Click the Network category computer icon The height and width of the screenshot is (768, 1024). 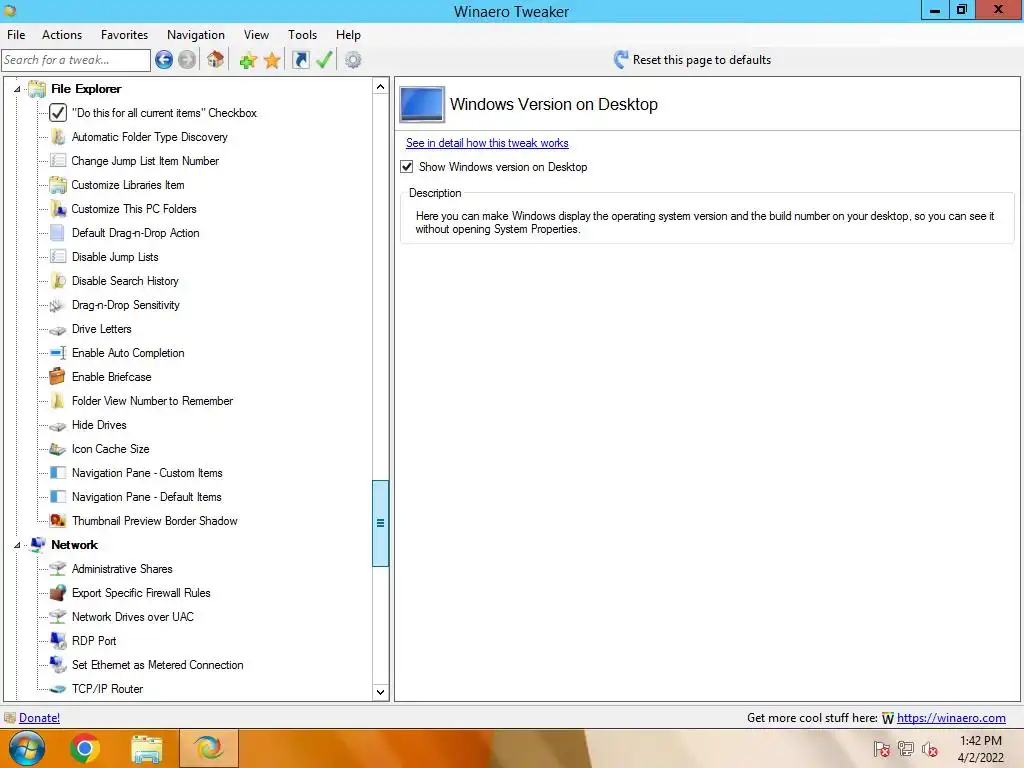[x=37, y=545]
